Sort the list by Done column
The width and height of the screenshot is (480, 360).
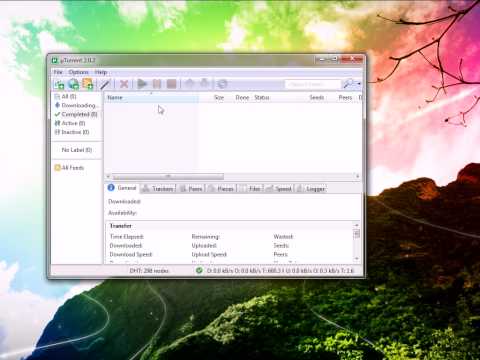(242, 98)
